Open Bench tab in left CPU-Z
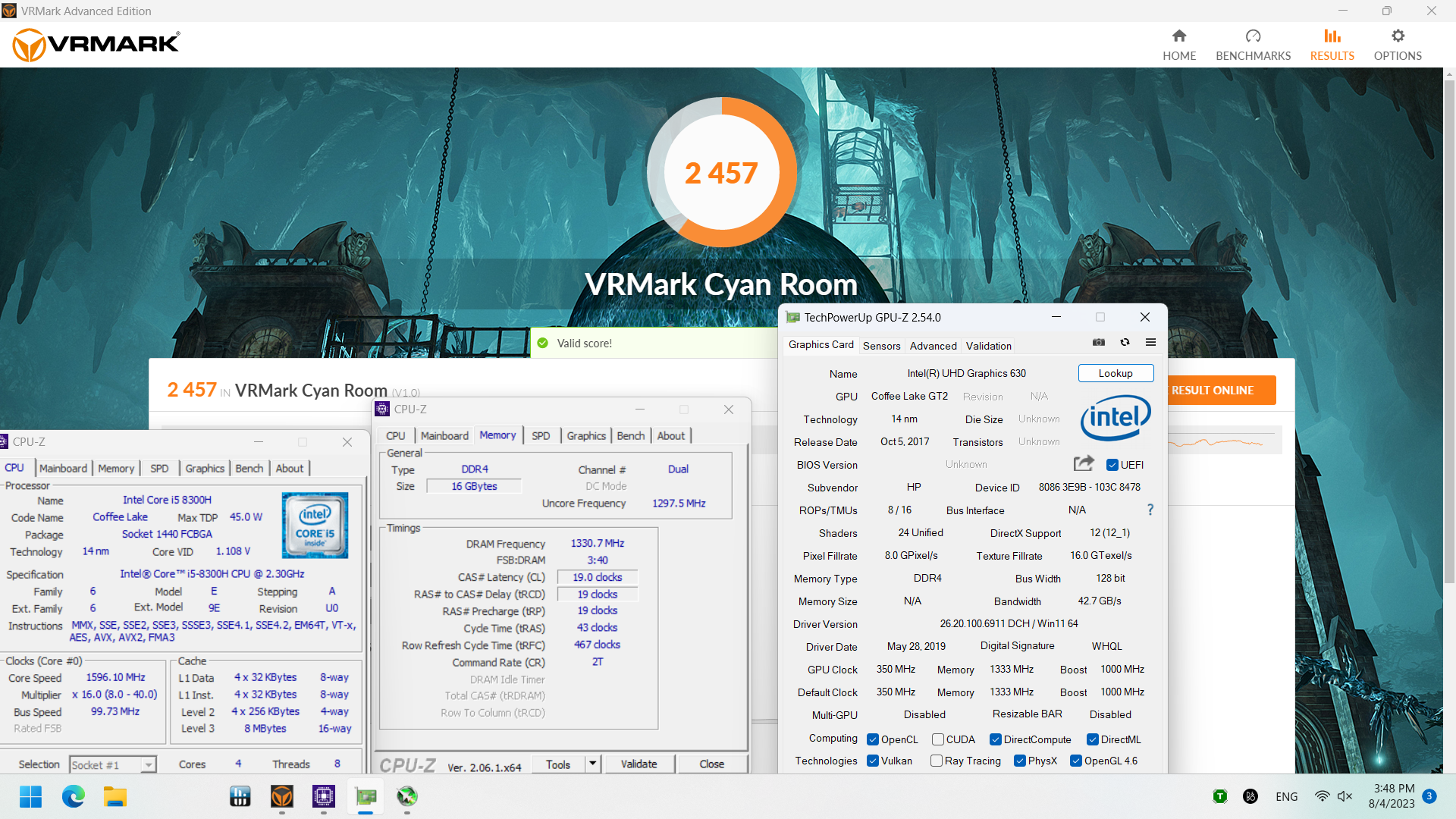 249,469
